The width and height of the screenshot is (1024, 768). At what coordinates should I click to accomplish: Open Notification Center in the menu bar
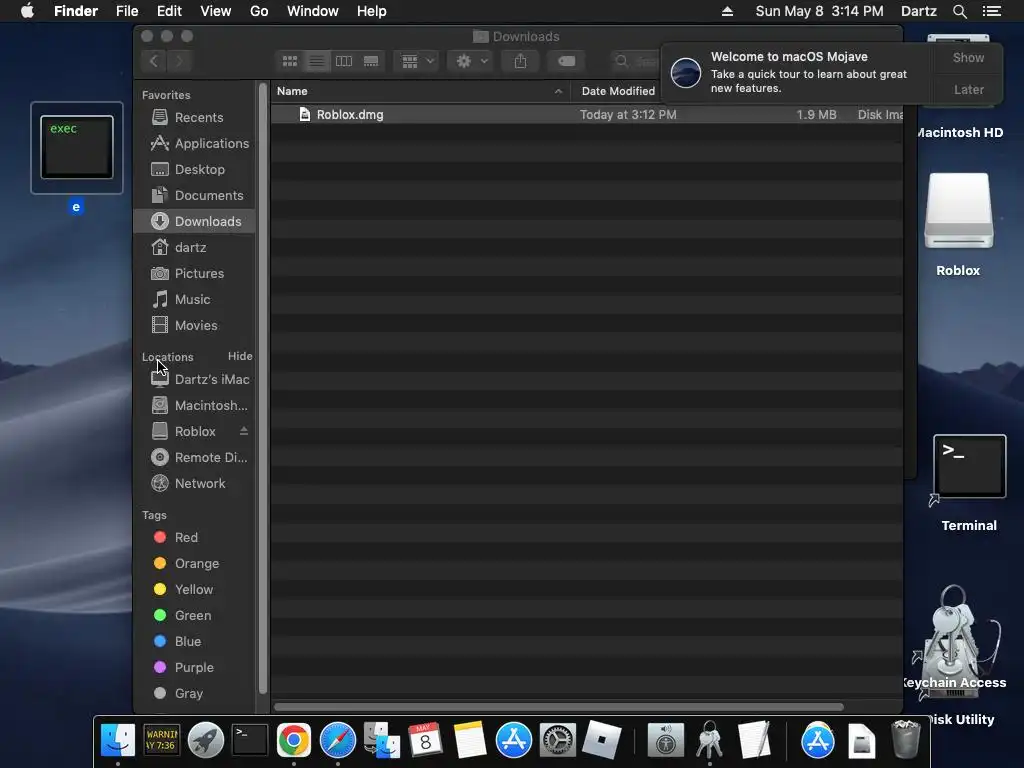[991, 11]
